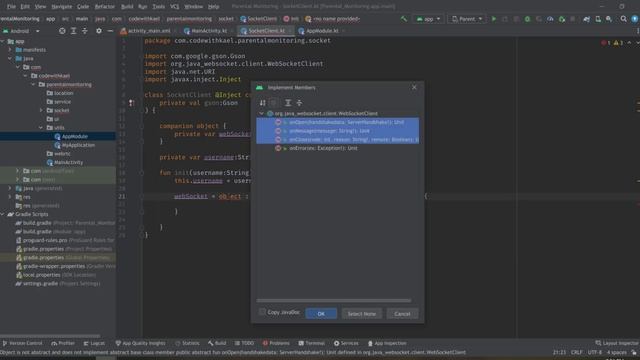Expand the socket package folder

tap(41, 110)
